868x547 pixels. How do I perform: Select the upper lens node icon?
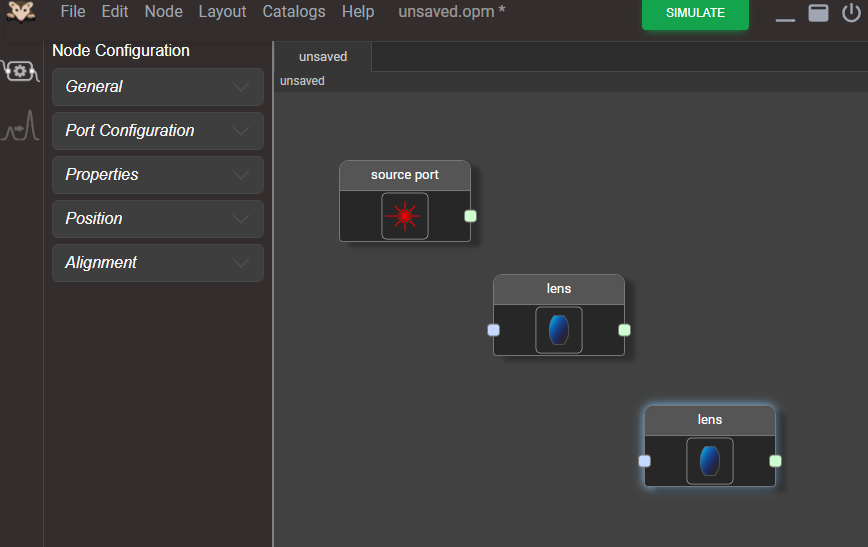(x=559, y=330)
